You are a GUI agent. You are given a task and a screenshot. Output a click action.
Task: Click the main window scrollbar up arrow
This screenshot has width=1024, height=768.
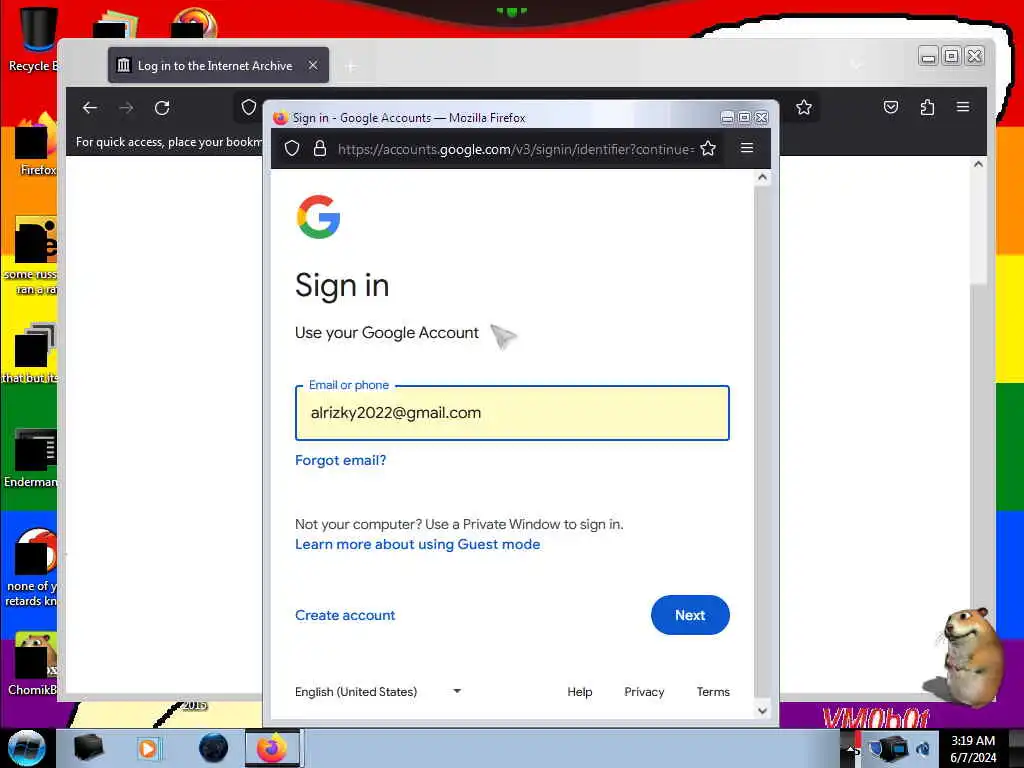click(x=978, y=165)
